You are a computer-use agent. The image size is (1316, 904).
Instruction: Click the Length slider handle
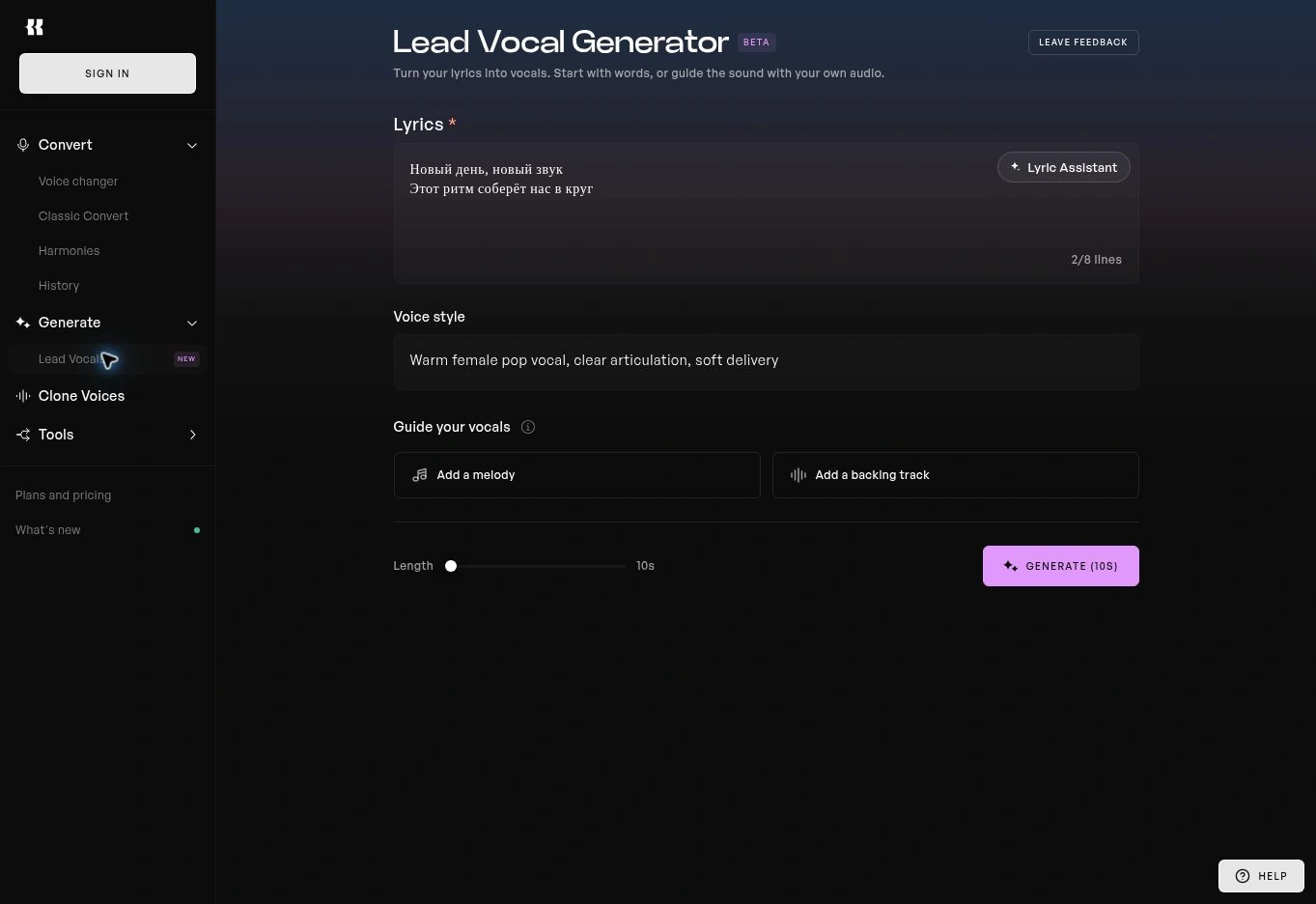(451, 566)
